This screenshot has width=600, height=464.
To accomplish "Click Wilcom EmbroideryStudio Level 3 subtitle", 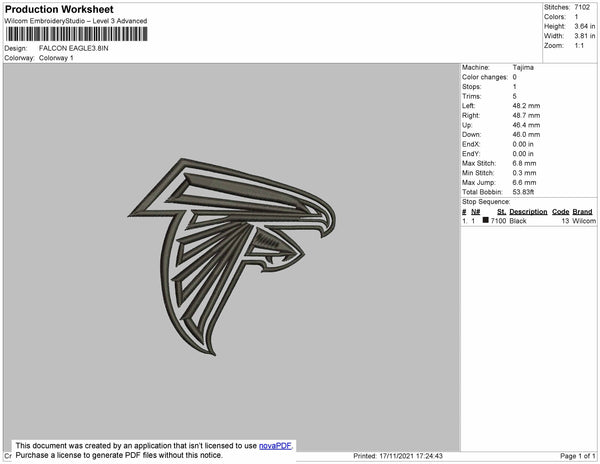I will tap(76, 21).
